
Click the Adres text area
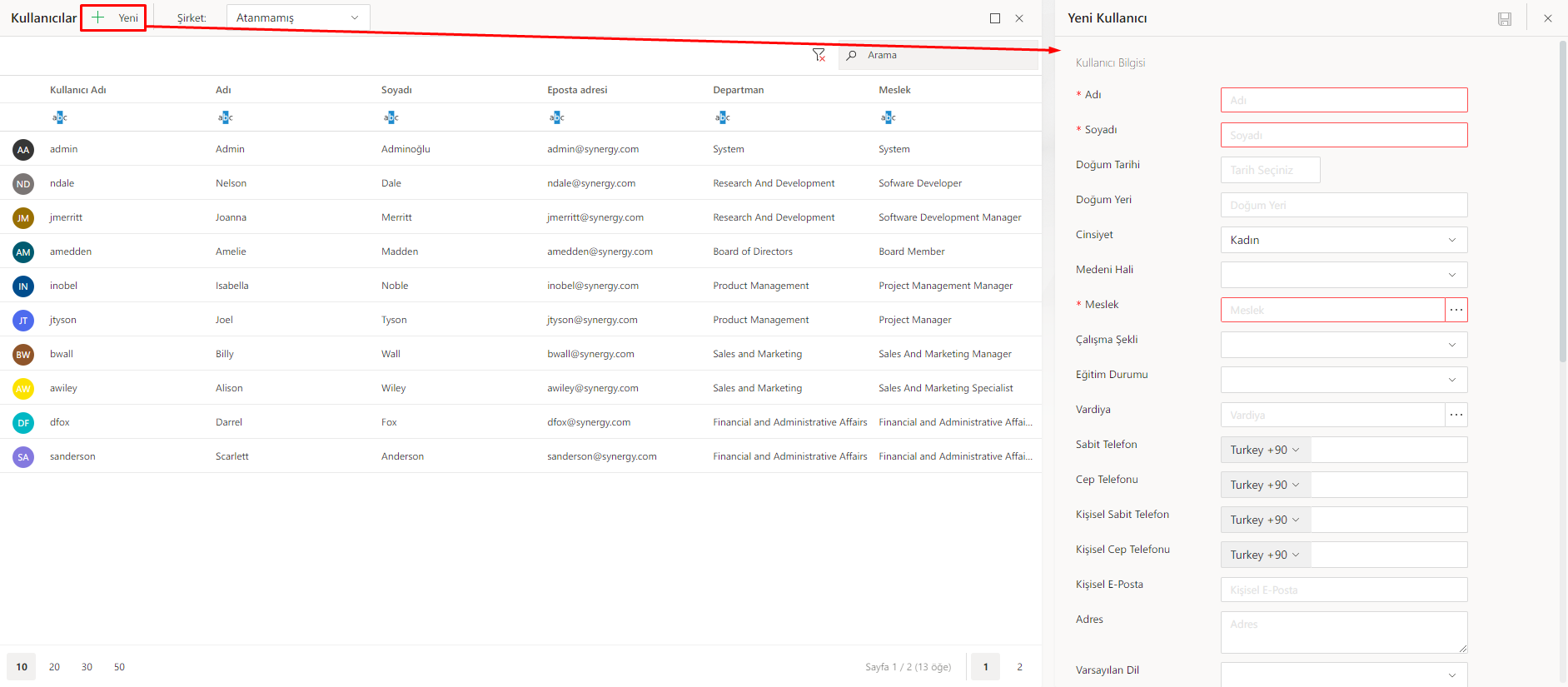point(1344,632)
